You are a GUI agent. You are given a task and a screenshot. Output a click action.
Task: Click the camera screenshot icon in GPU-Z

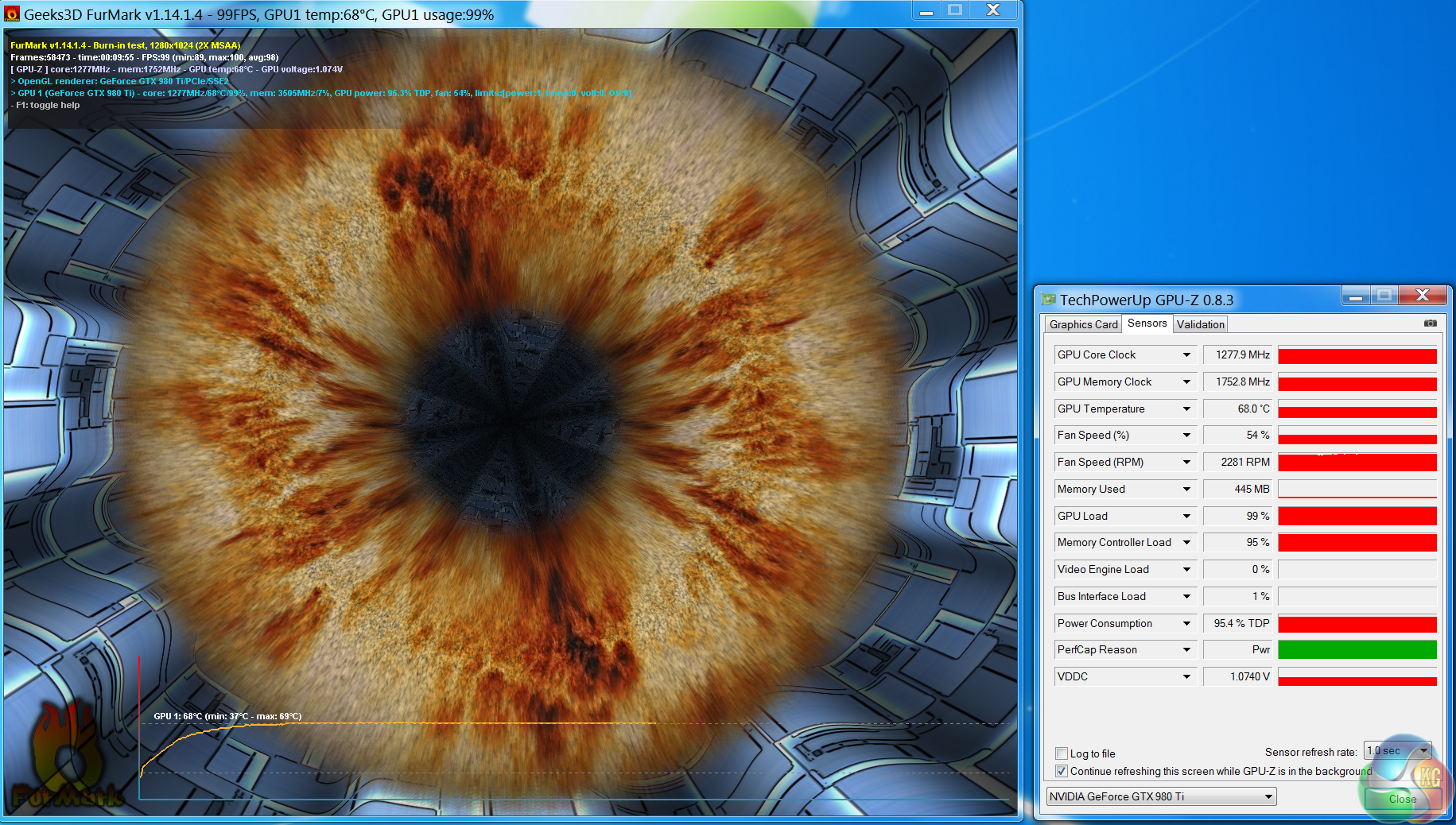1430,323
